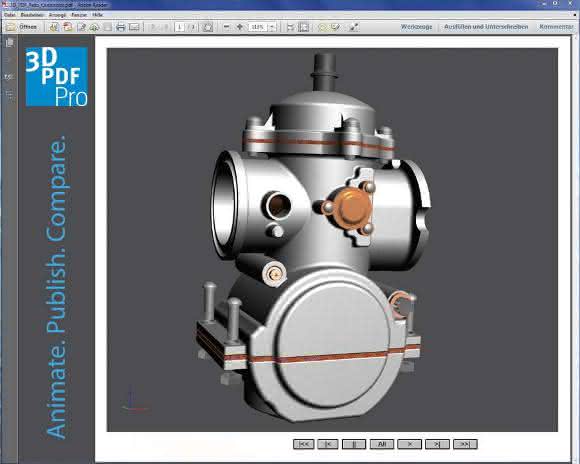Click the step back |< button
The image size is (580, 464).
[x=328, y=444]
